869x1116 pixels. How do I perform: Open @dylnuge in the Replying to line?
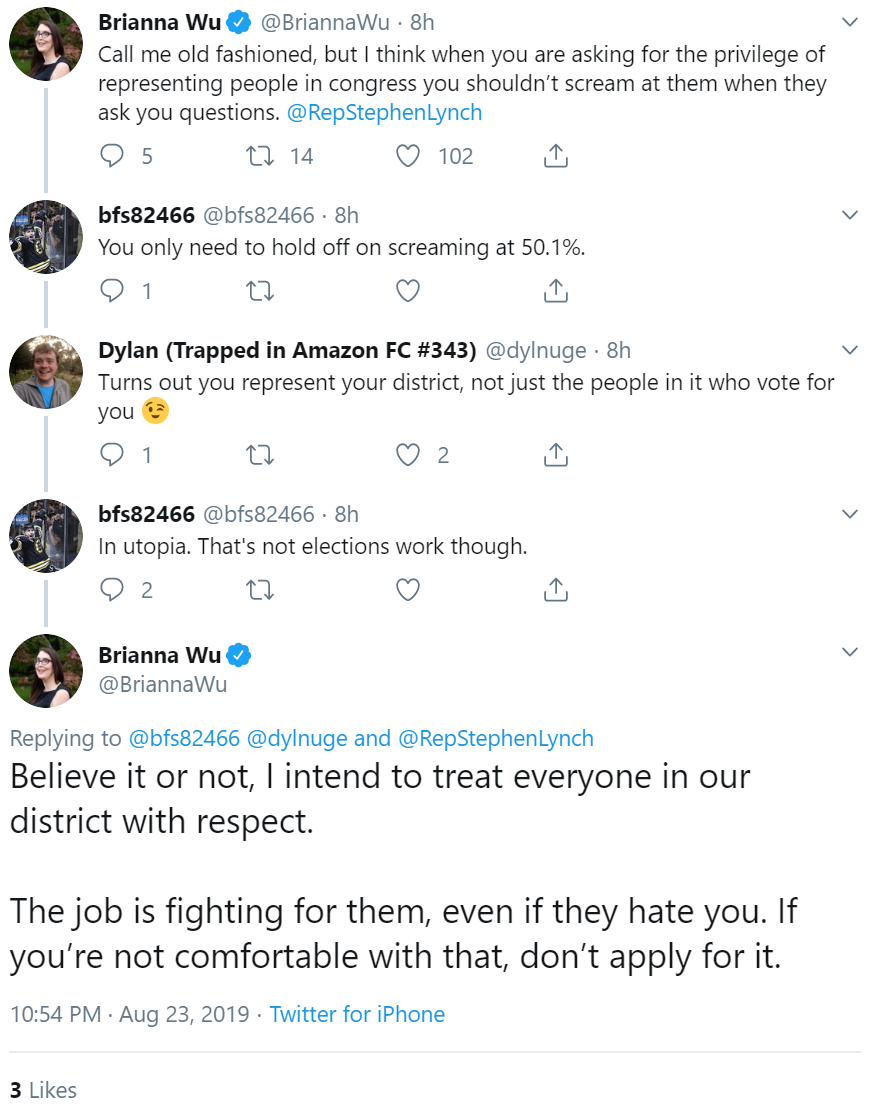tap(297, 738)
